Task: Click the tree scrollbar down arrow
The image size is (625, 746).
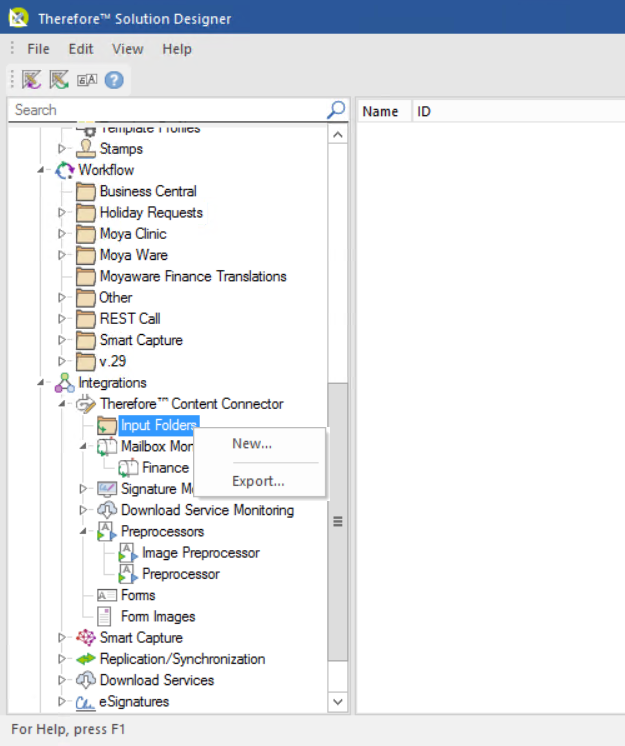Action: [338, 702]
